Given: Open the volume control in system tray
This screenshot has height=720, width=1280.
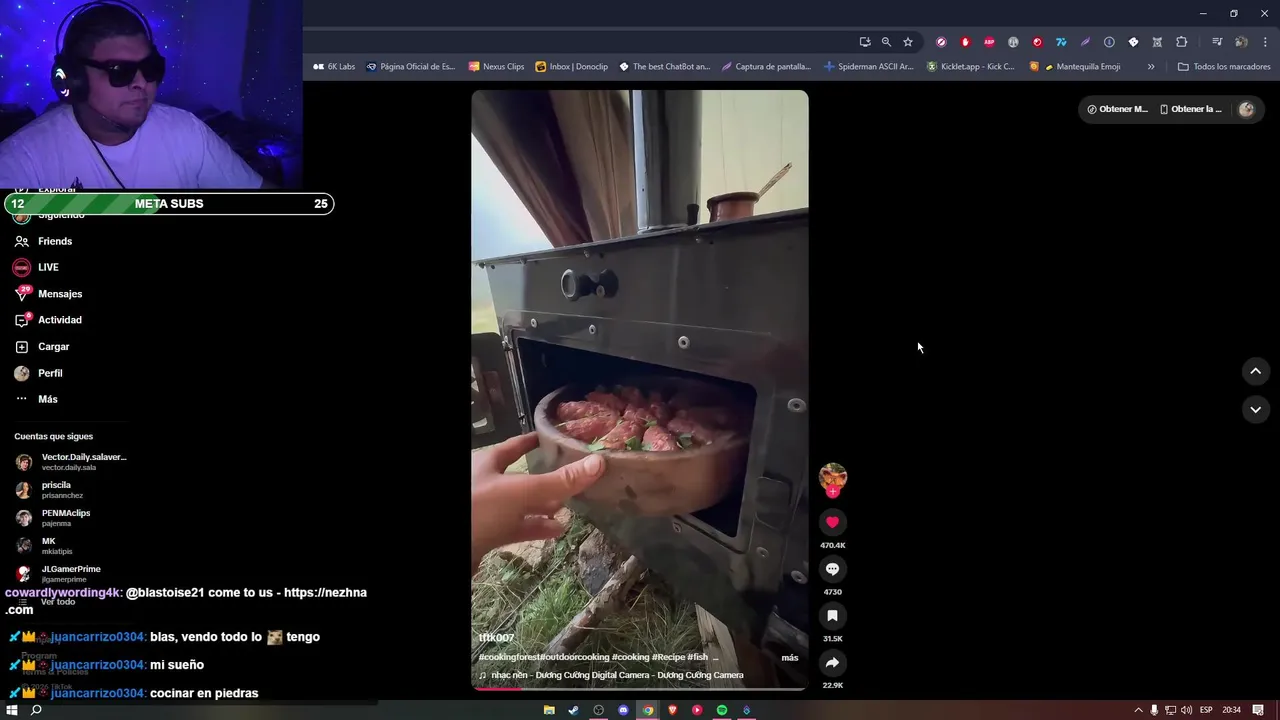Looking at the screenshot, I should click(1186, 710).
